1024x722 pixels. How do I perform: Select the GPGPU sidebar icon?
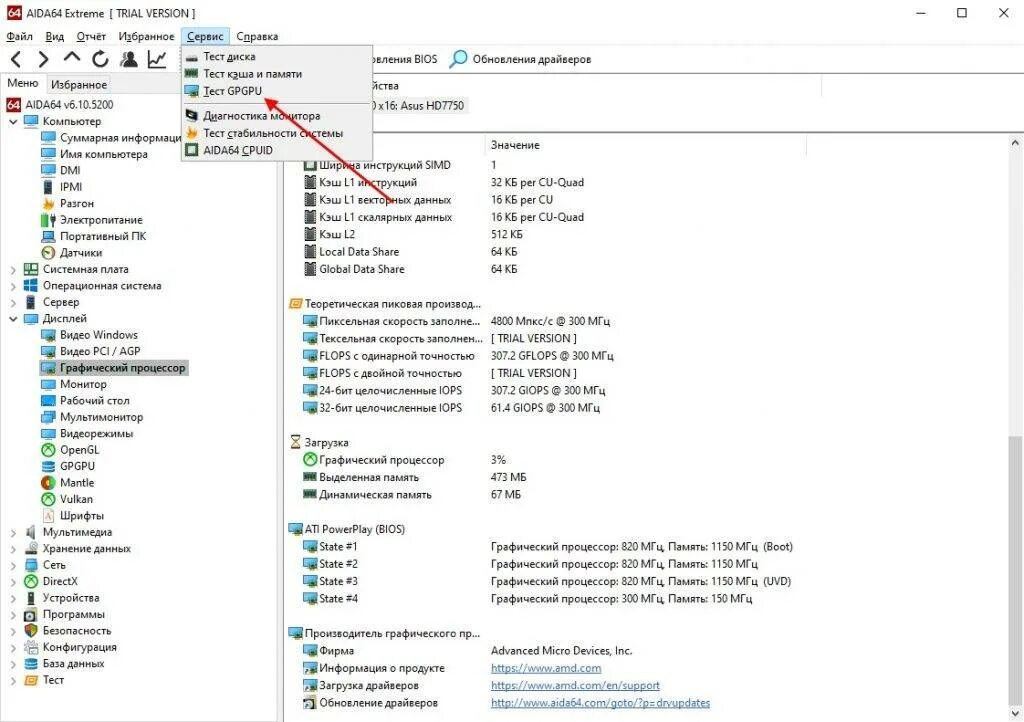[x=47, y=466]
